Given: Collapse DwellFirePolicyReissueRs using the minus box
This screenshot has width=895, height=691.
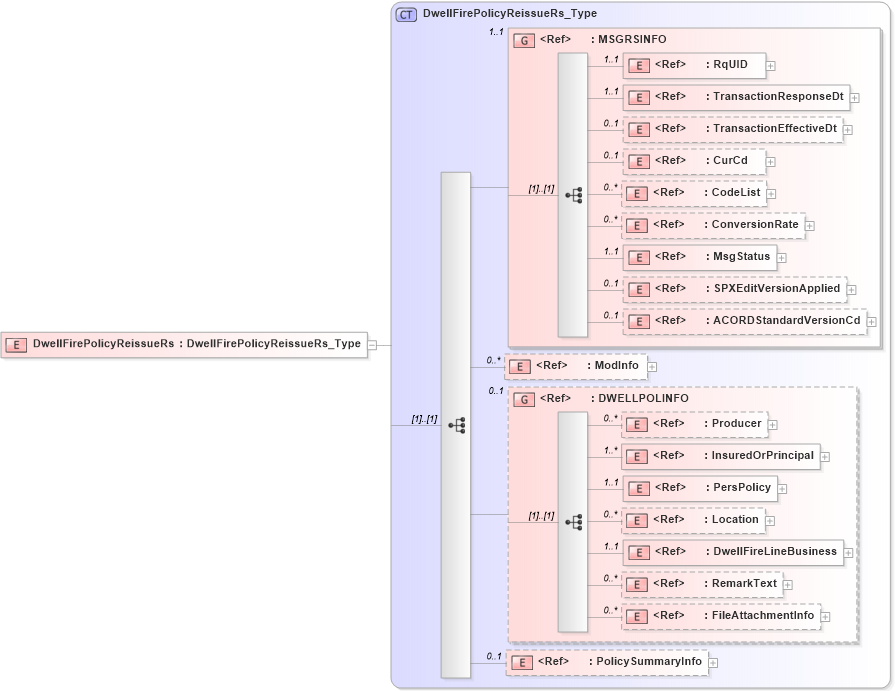Looking at the screenshot, I should point(371,345).
